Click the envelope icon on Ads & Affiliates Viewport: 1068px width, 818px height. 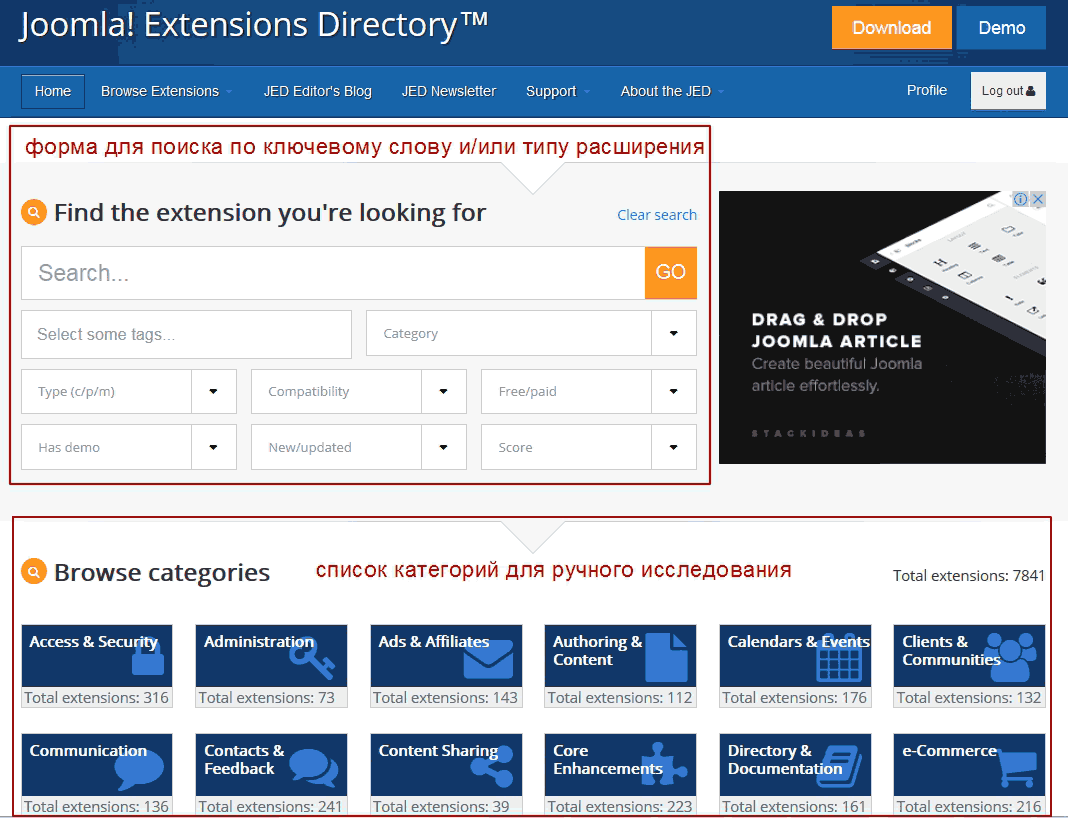tap(488, 659)
